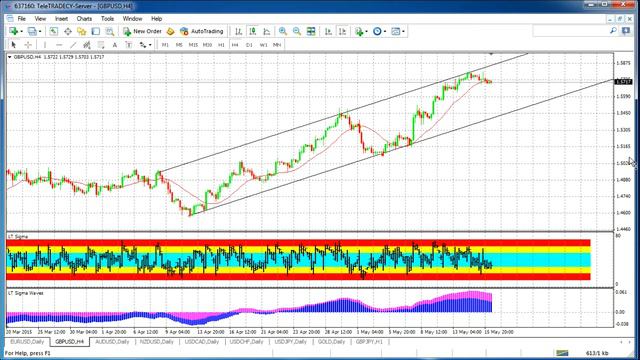Switch chart to candlesticks mode
640x360 pixels.
pyautogui.click(x=253, y=31)
